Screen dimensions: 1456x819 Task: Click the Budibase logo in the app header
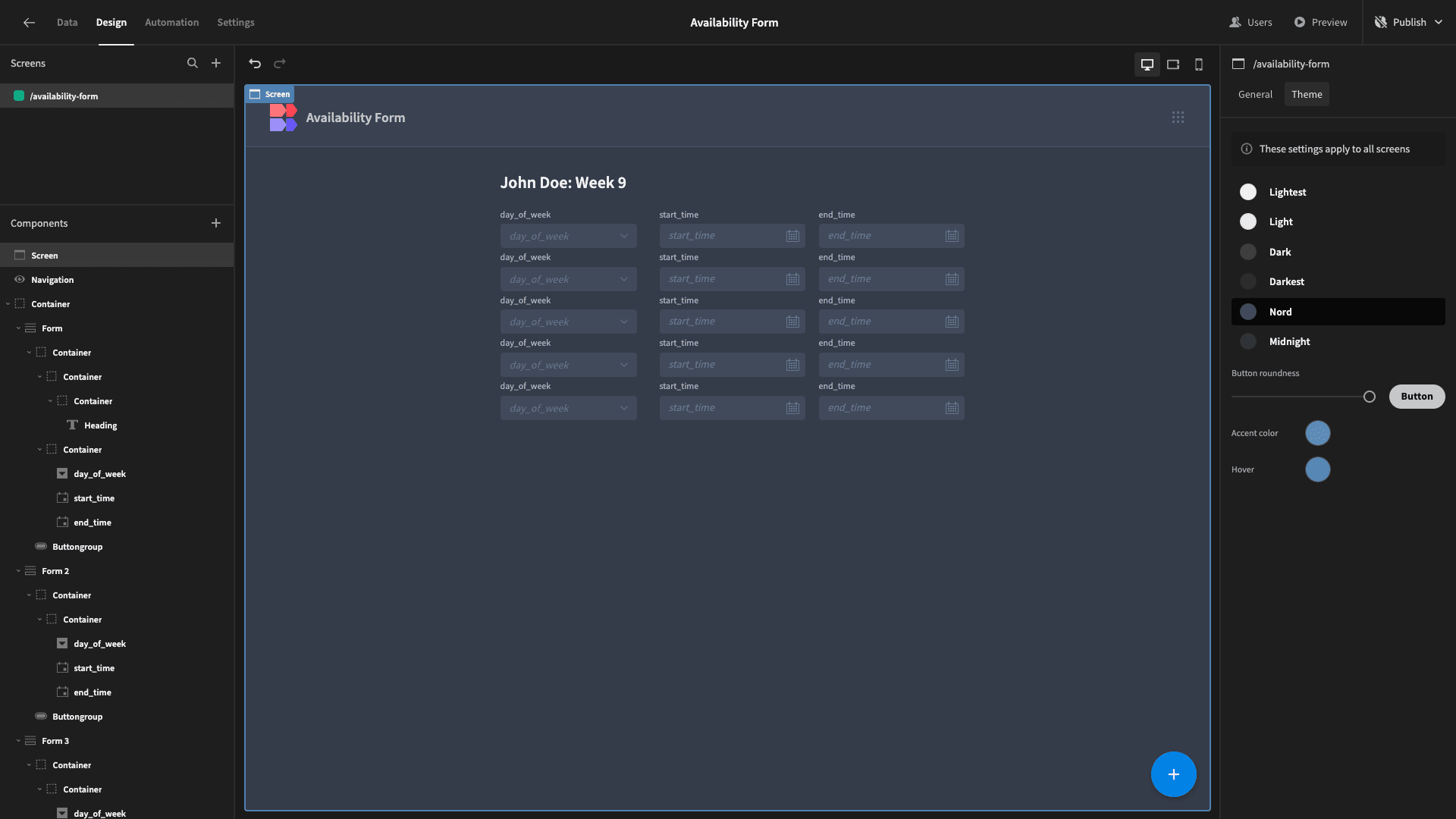click(x=283, y=118)
